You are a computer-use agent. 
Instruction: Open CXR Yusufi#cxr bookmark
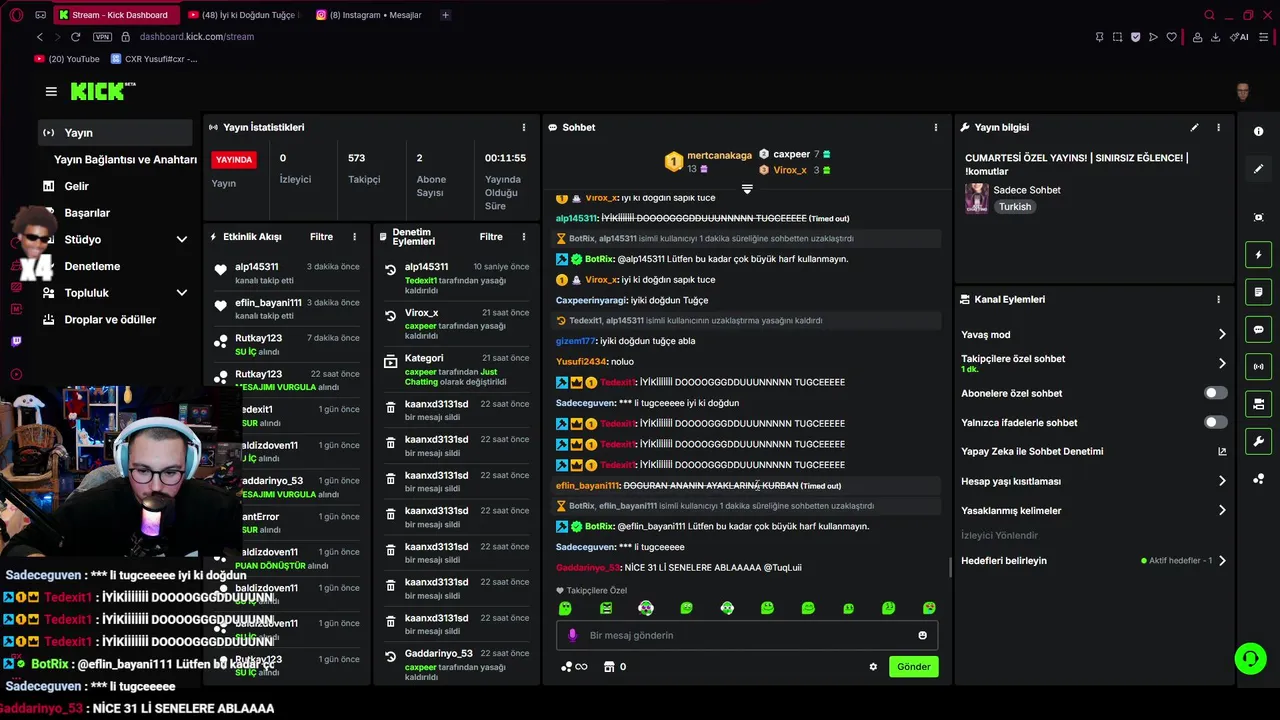(x=154, y=59)
